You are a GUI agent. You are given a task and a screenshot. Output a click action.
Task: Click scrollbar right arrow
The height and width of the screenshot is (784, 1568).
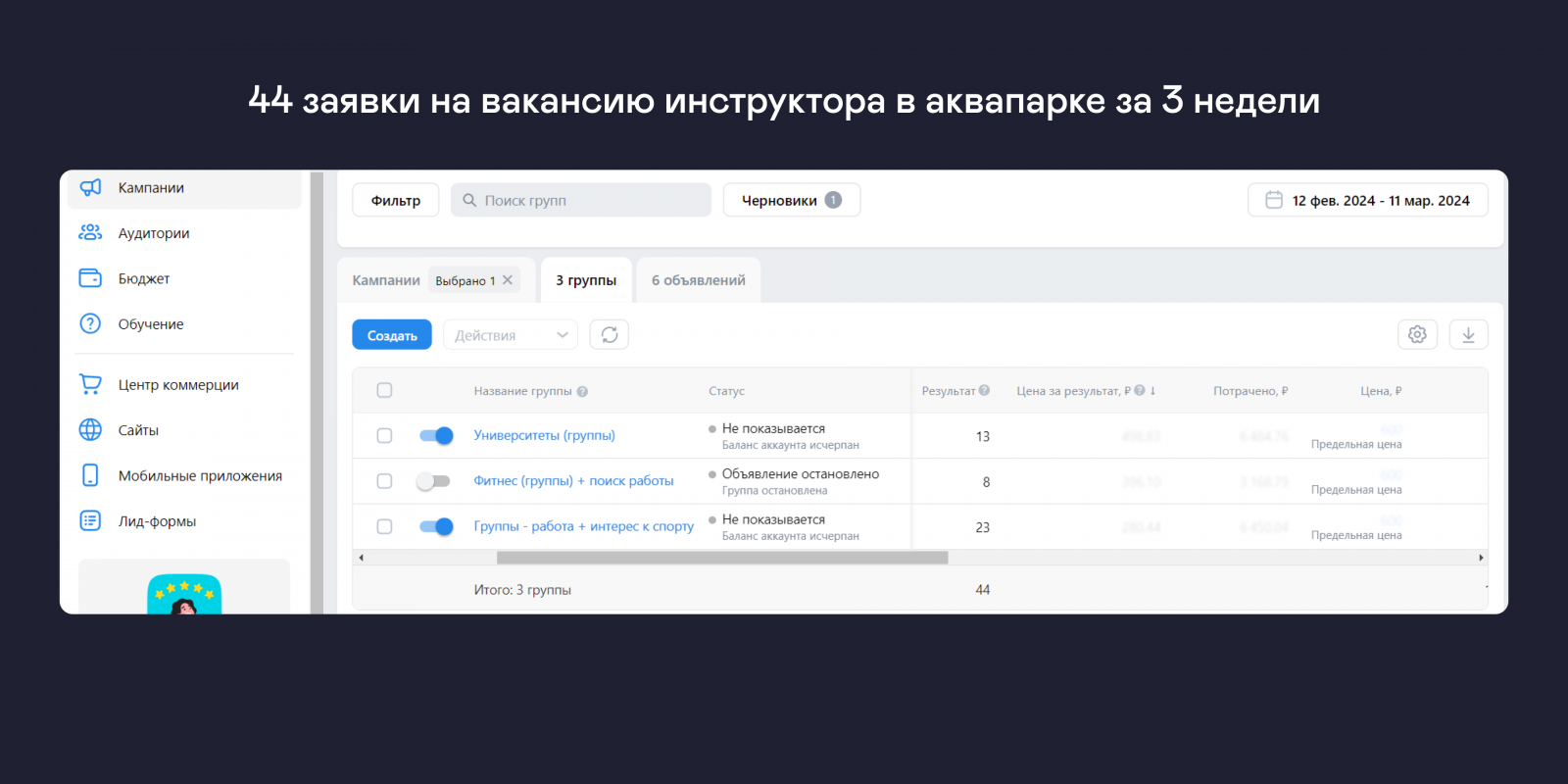(1481, 558)
